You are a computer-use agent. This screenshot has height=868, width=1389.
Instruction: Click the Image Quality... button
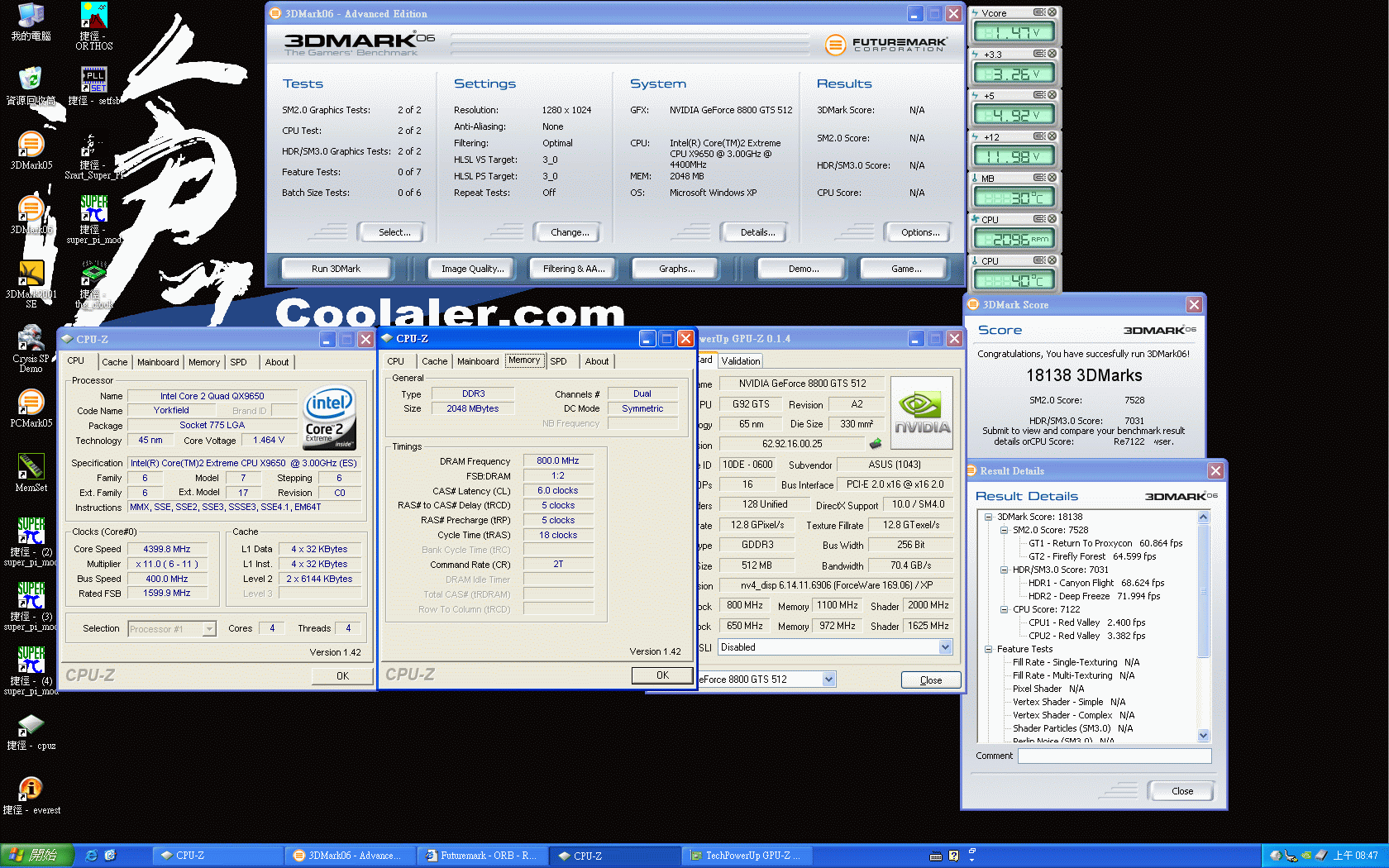[x=472, y=269]
